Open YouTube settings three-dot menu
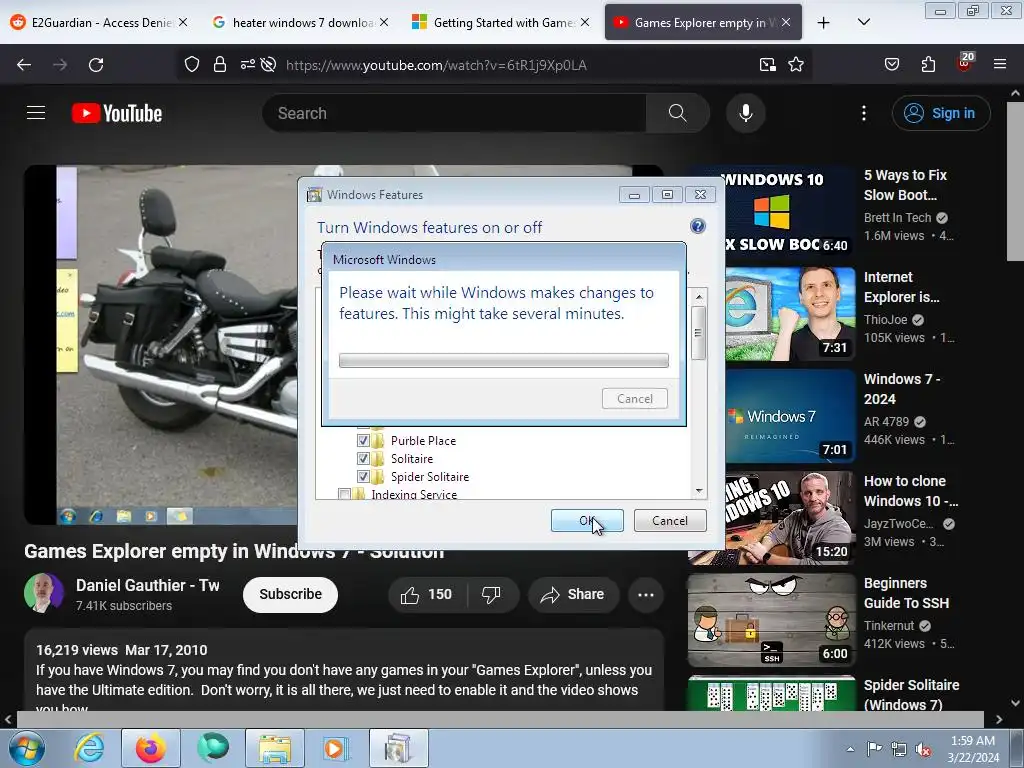Image resolution: width=1024 pixels, height=768 pixels. click(863, 113)
